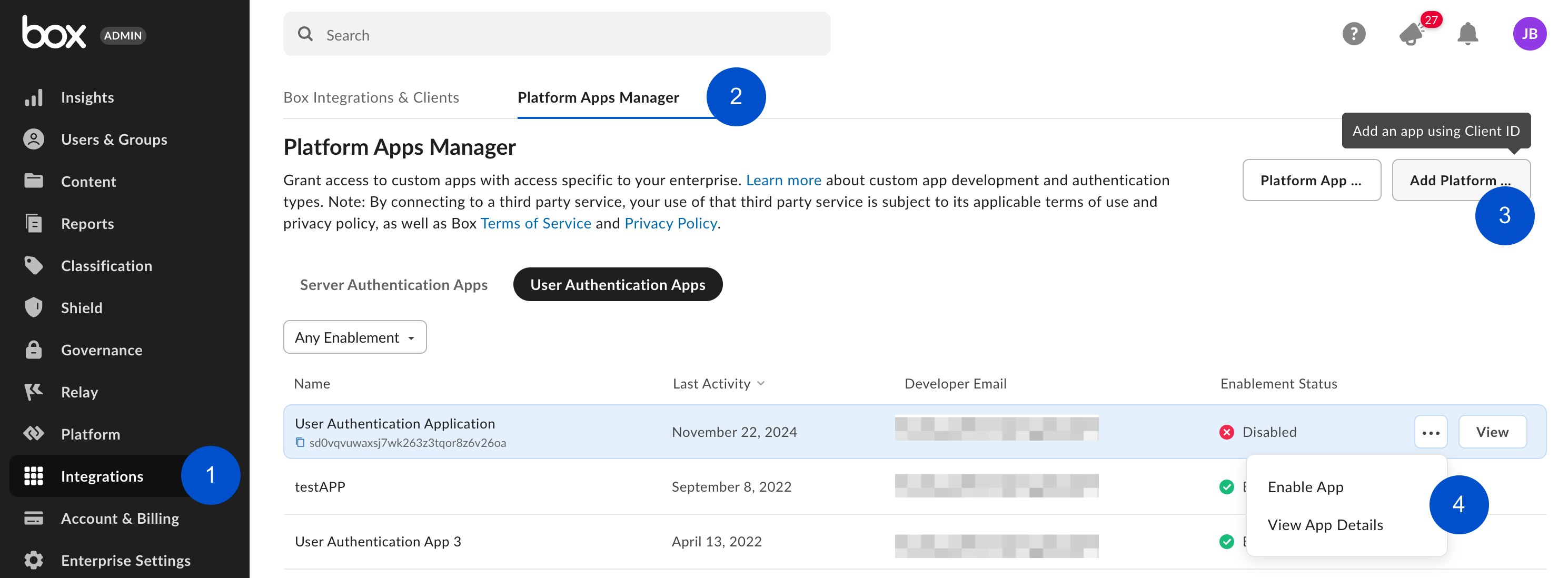1568x578 pixels.
Task: Open Enterprise Settings via the gear icon
Action: [34, 560]
